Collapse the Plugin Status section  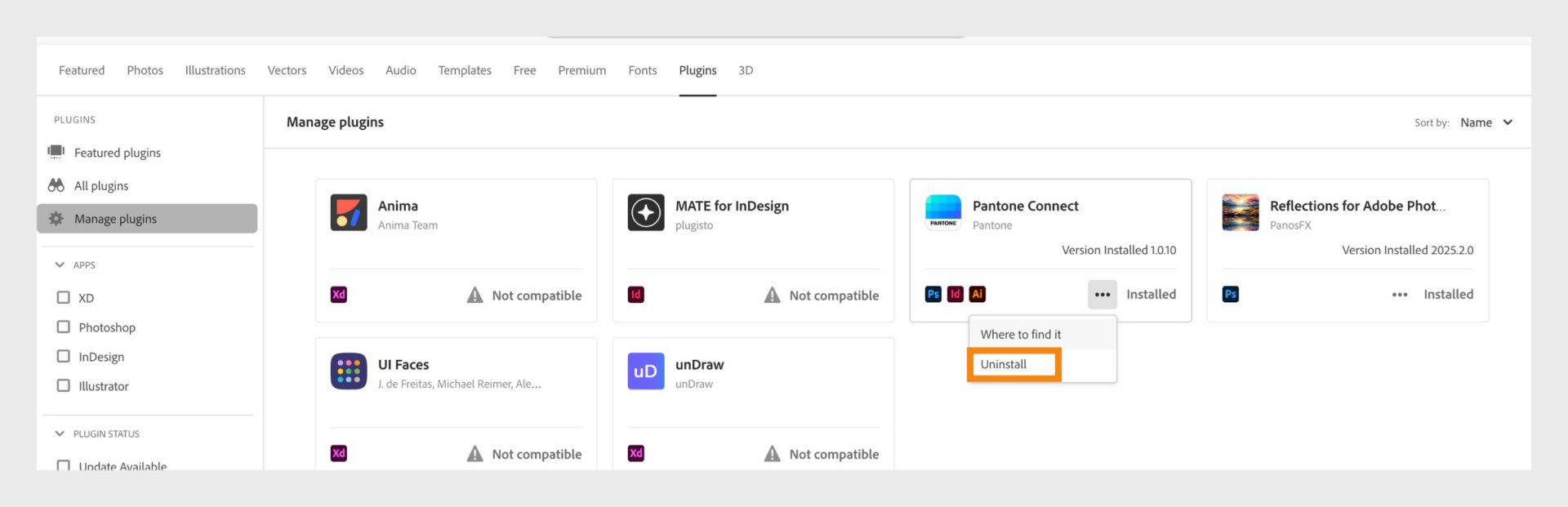(60, 434)
